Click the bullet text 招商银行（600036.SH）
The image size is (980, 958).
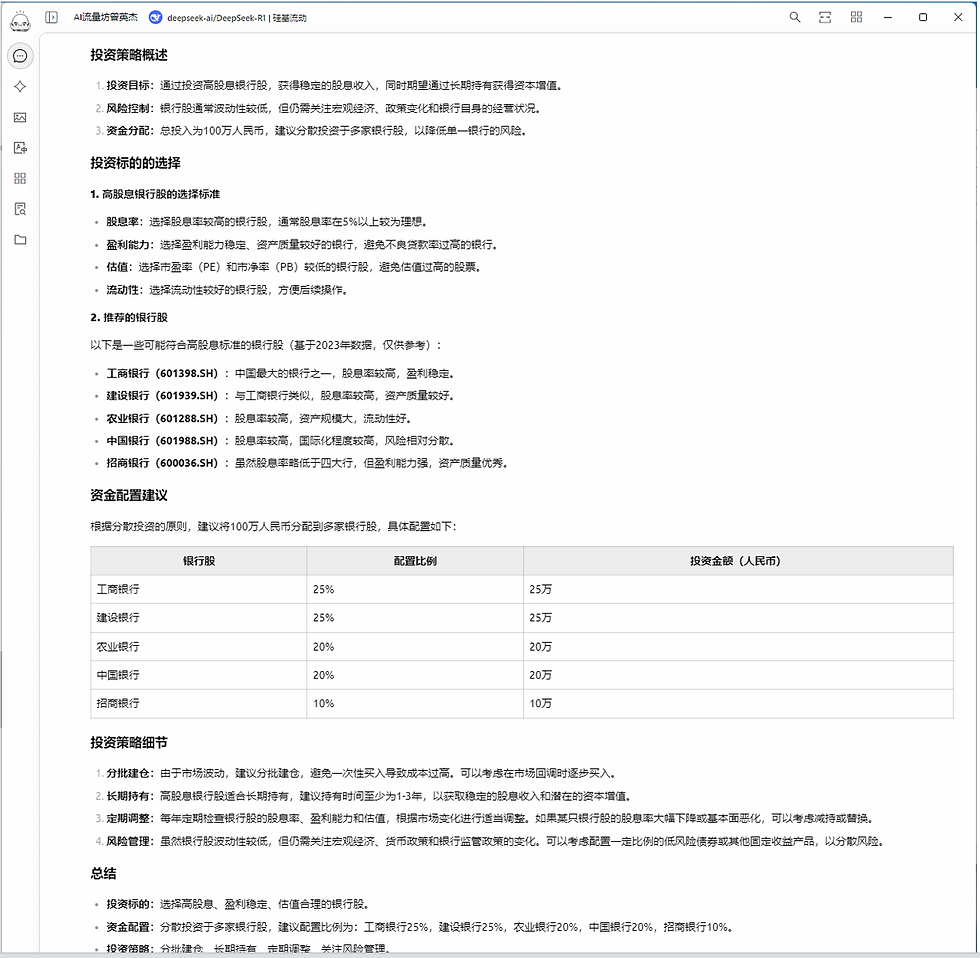click(x=162, y=463)
